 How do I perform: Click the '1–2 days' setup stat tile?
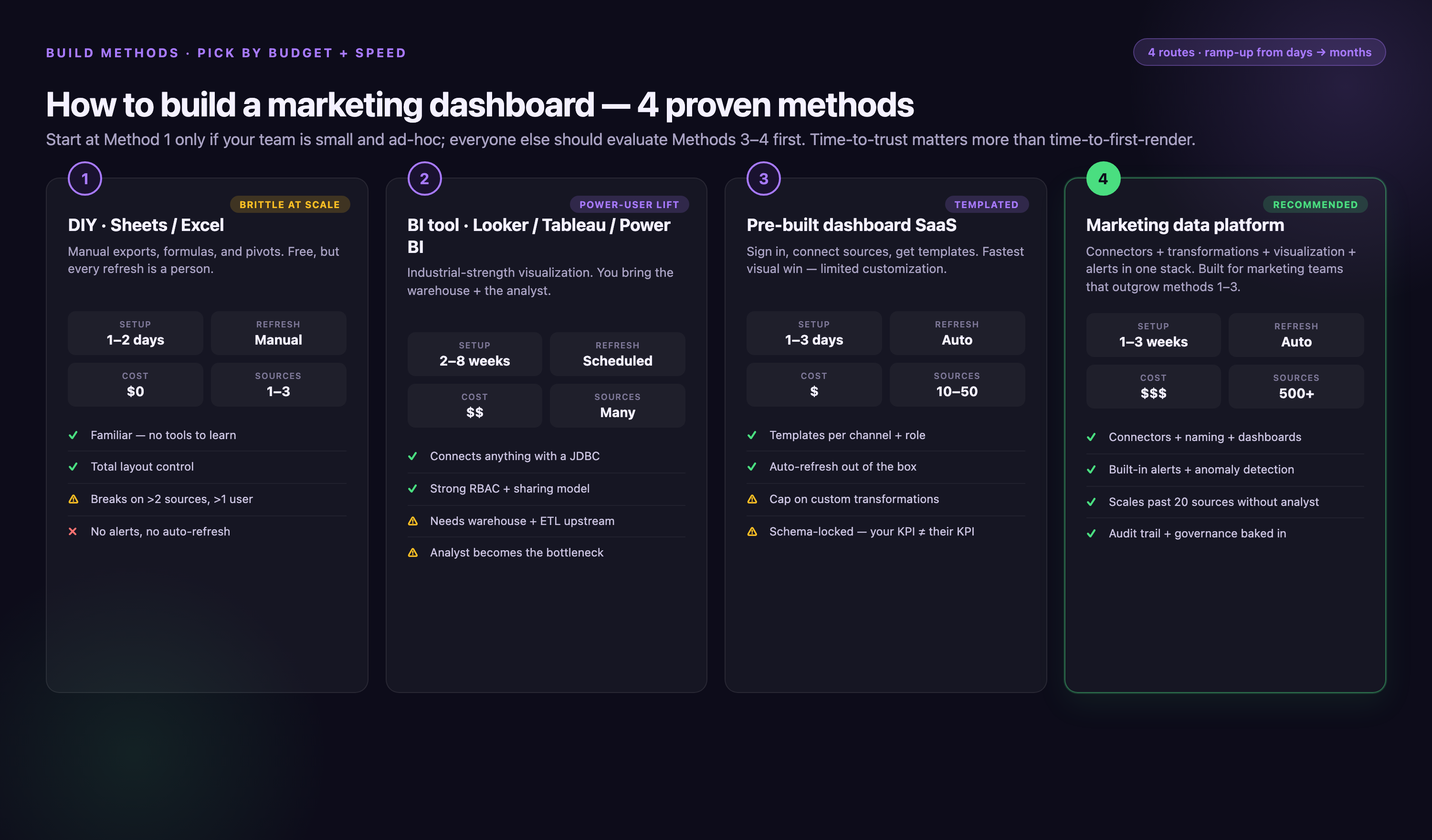click(135, 333)
